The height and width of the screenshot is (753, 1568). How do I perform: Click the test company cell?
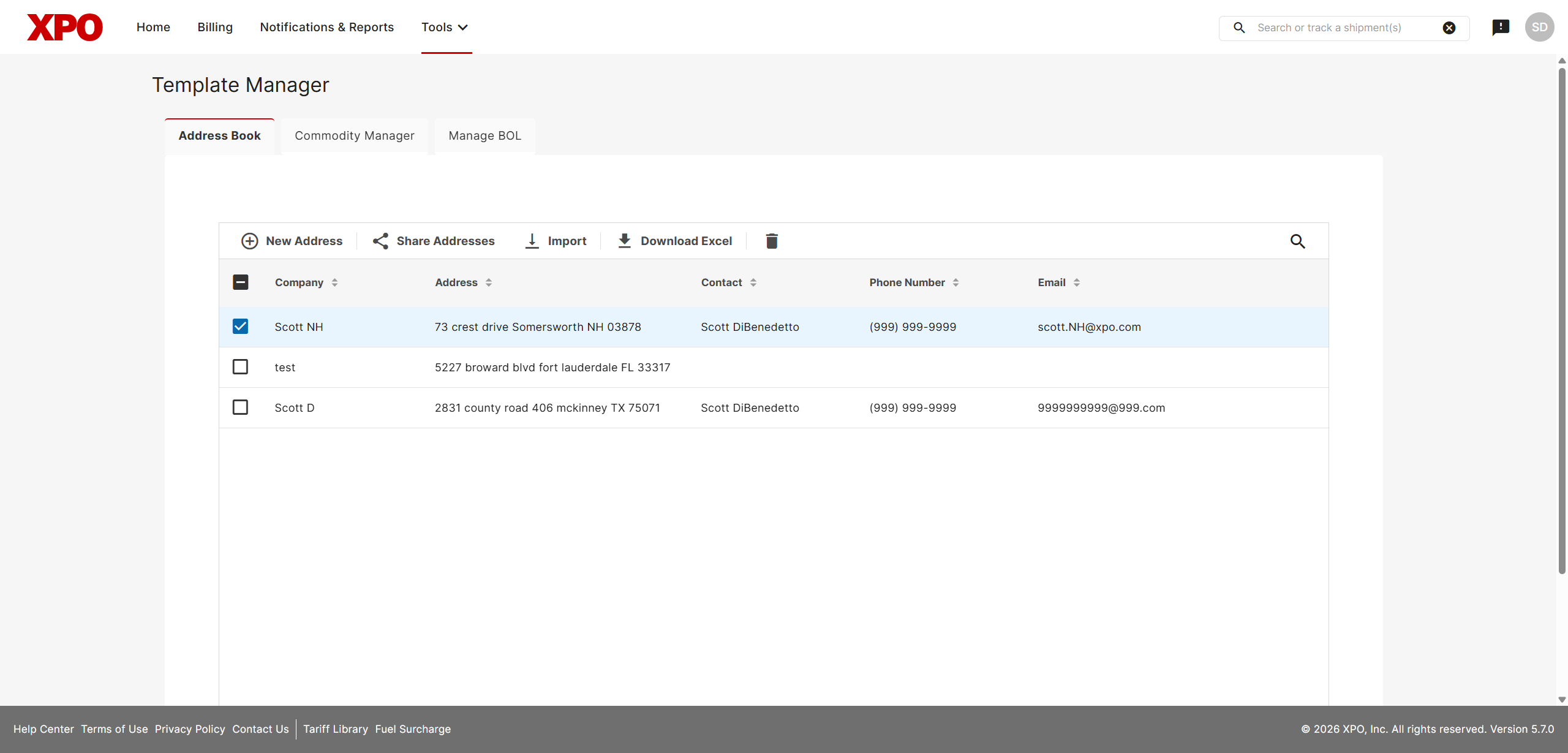pyautogui.click(x=285, y=368)
